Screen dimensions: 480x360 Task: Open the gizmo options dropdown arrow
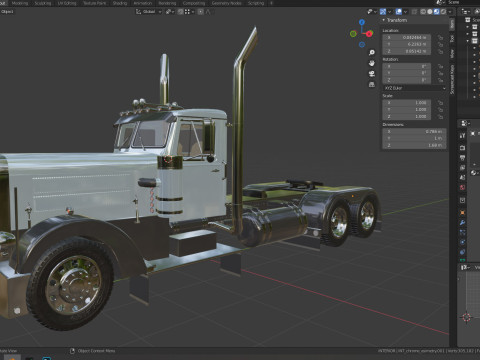[x=389, y=12]
